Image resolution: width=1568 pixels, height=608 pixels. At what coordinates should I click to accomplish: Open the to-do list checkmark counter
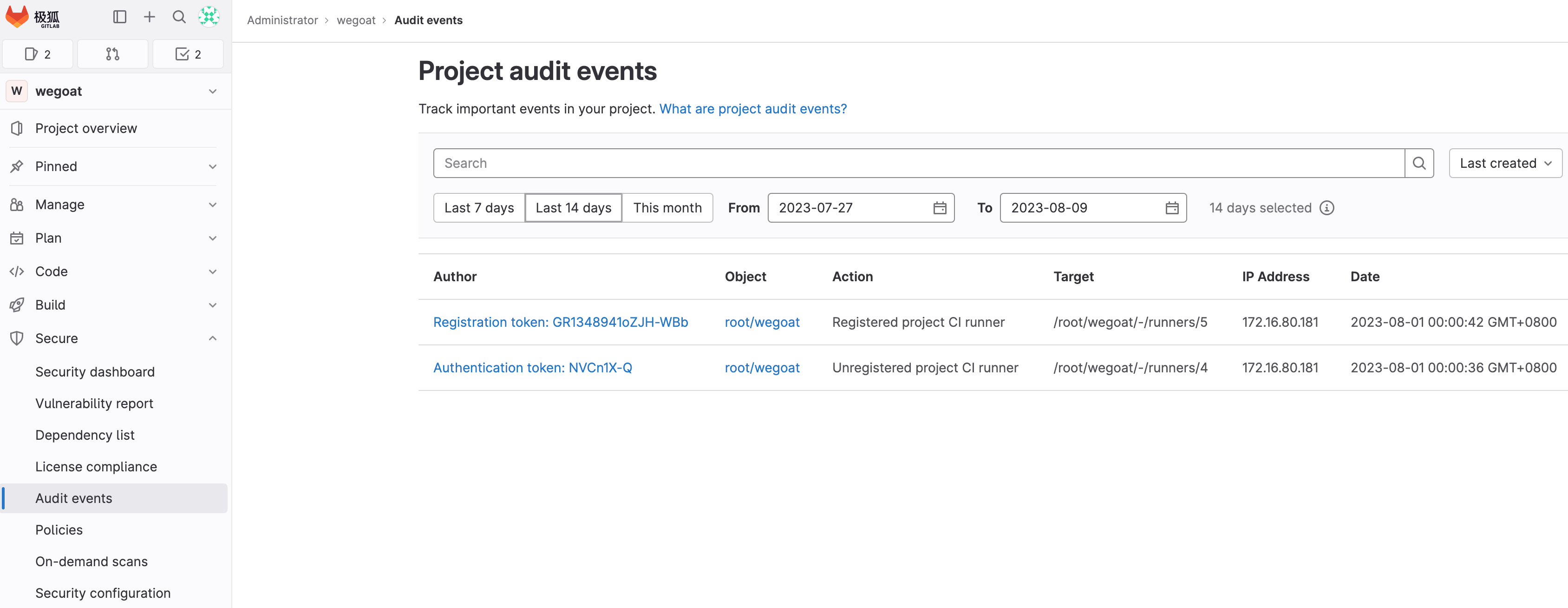click(188, 54)
